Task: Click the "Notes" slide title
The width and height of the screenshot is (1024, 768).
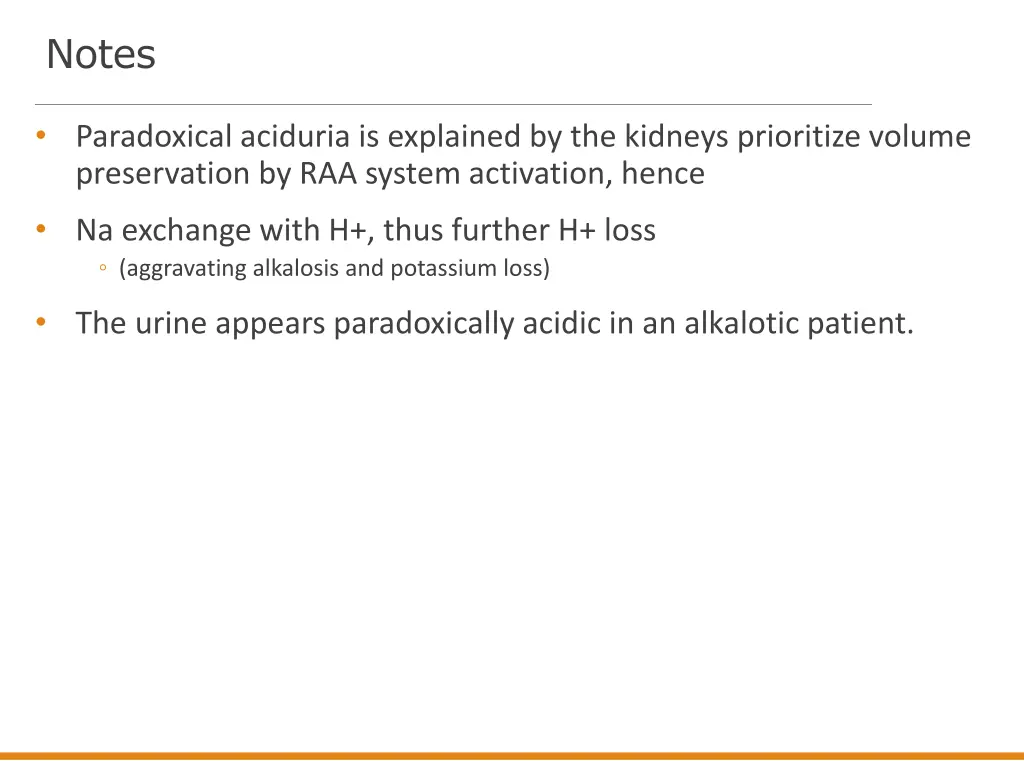Action: pyautogui.click(x=101, y=54)
